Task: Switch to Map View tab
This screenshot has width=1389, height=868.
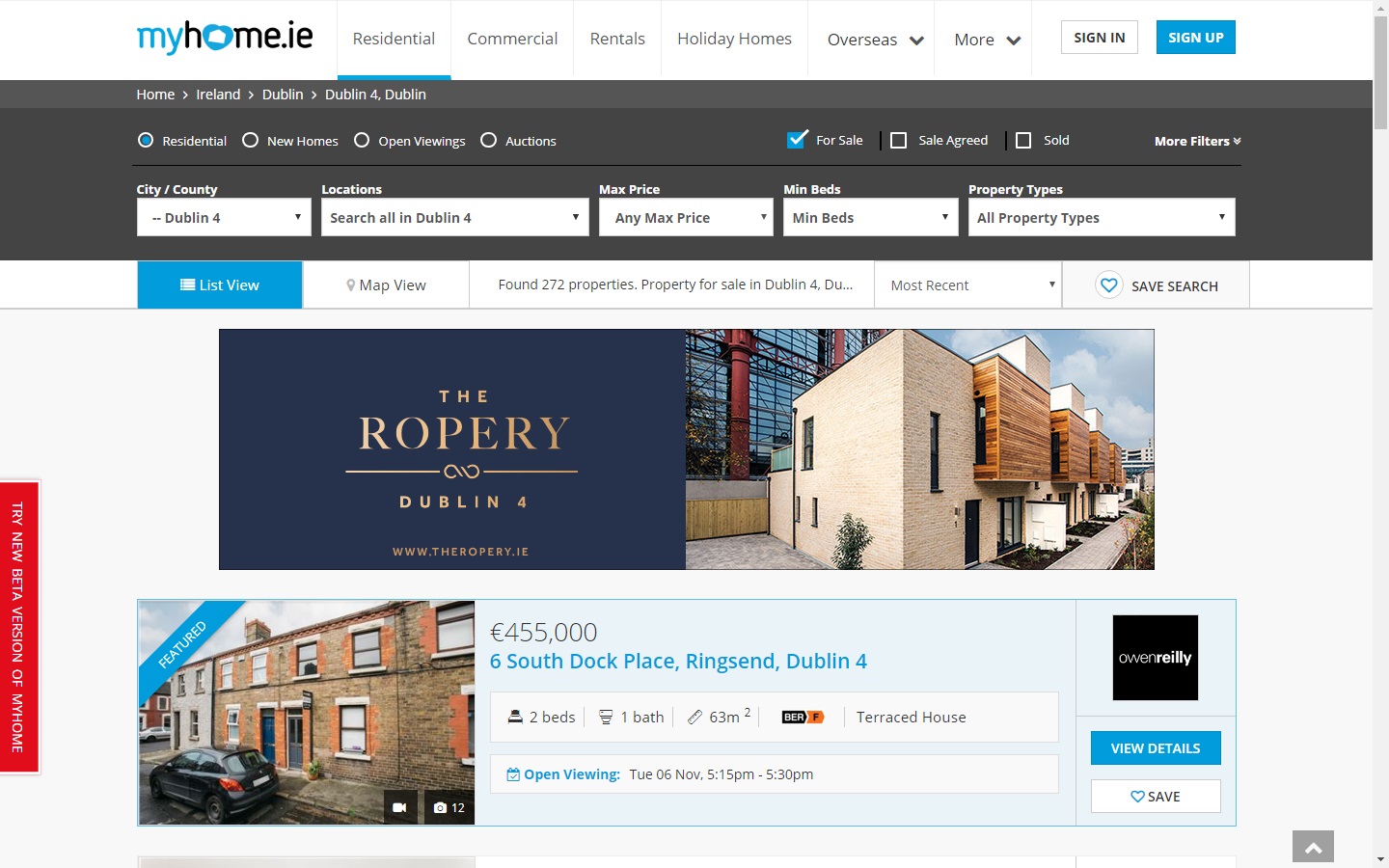Action: [386, 285]
